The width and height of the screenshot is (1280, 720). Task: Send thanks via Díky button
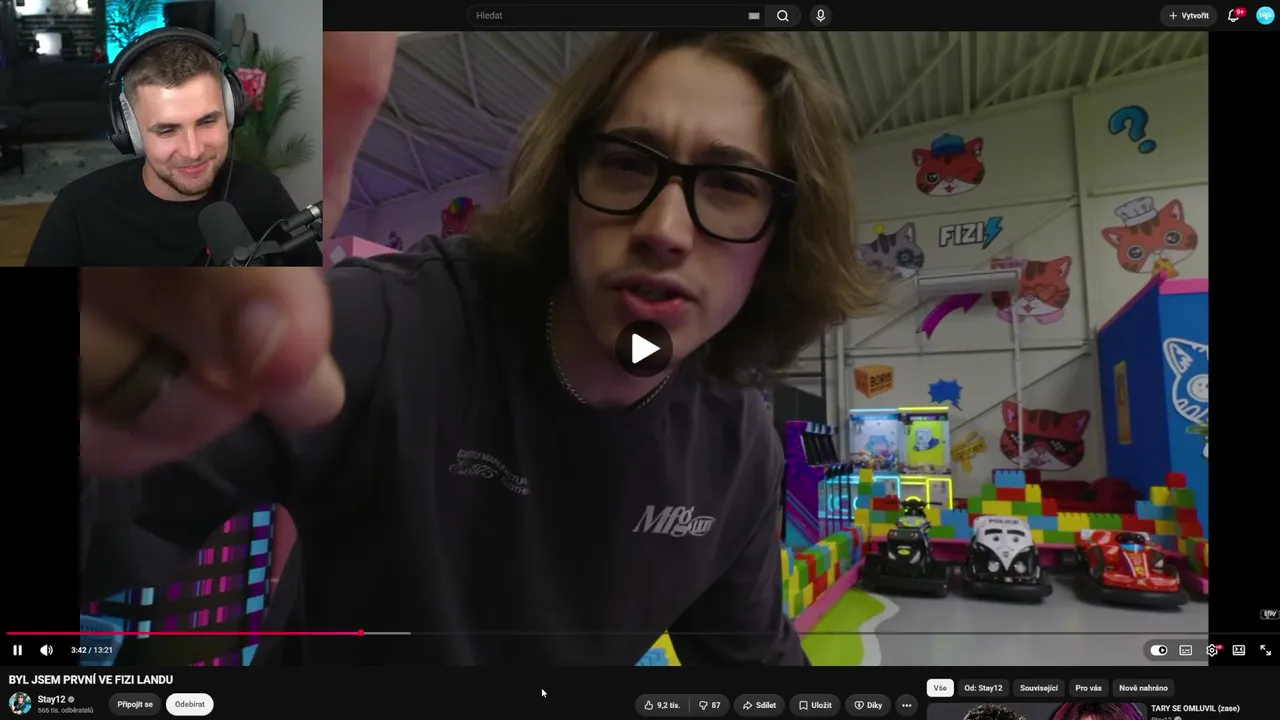coord(868,705)
